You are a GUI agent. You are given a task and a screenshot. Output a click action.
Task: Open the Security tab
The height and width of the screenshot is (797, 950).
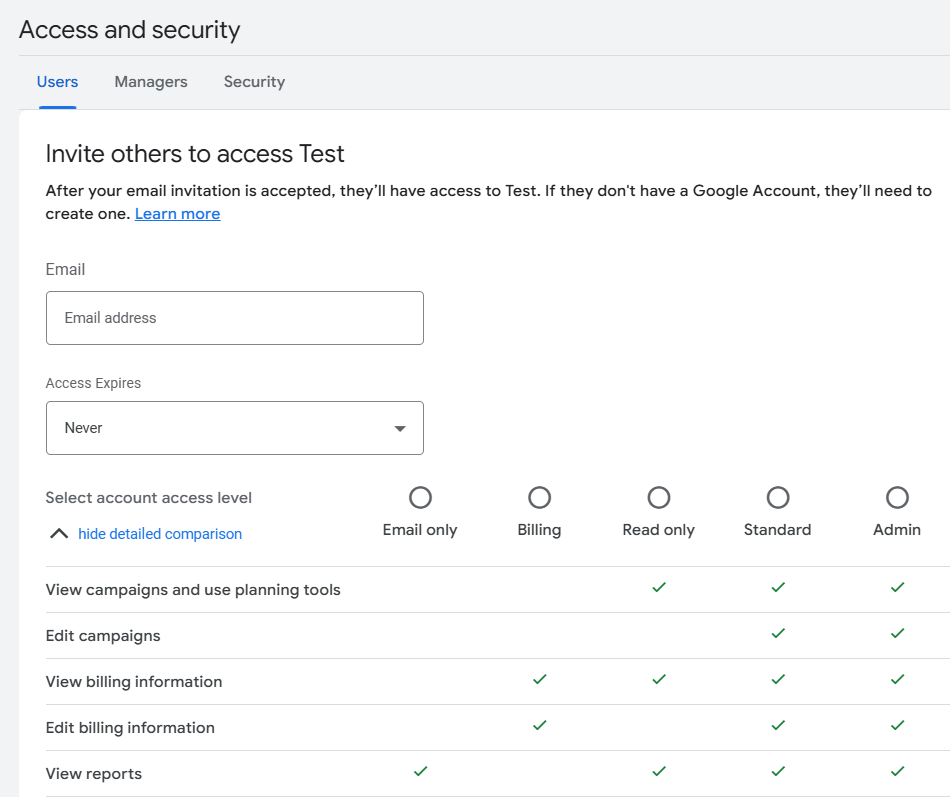(254, 82)
